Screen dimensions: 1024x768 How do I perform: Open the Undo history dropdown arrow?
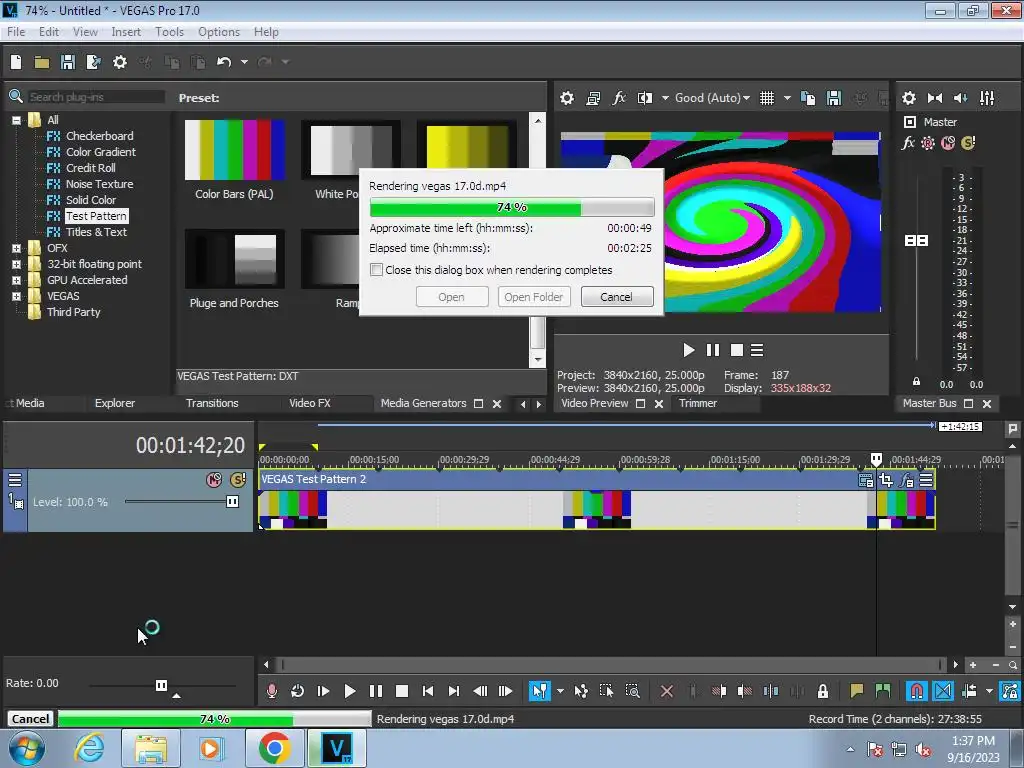click(244, 62)
